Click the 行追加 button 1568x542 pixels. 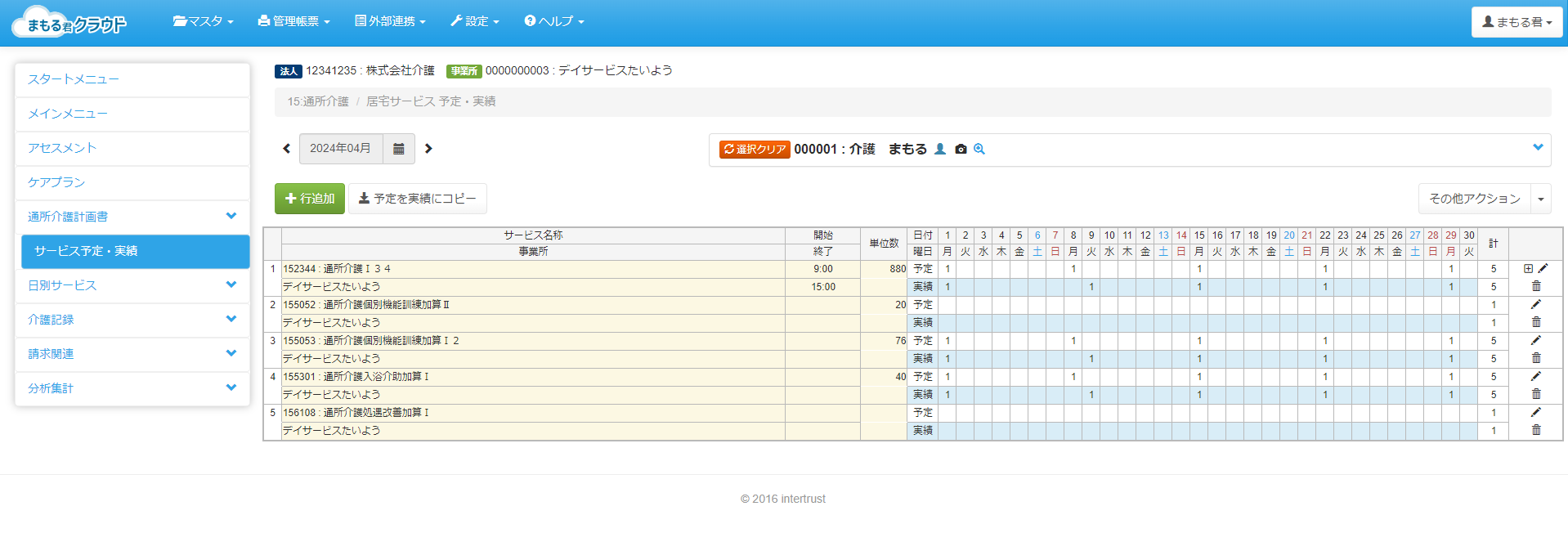coord(310,199)
